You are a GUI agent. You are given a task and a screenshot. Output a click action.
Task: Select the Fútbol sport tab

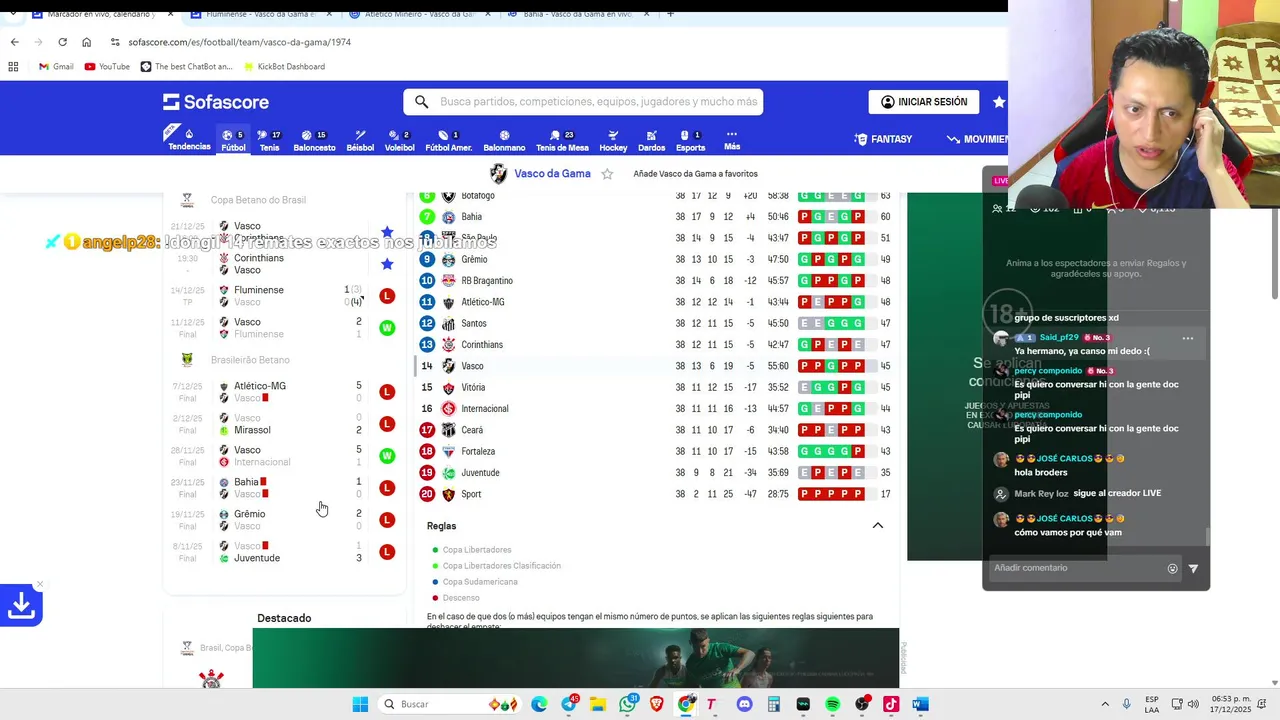[x=233, y=140]
